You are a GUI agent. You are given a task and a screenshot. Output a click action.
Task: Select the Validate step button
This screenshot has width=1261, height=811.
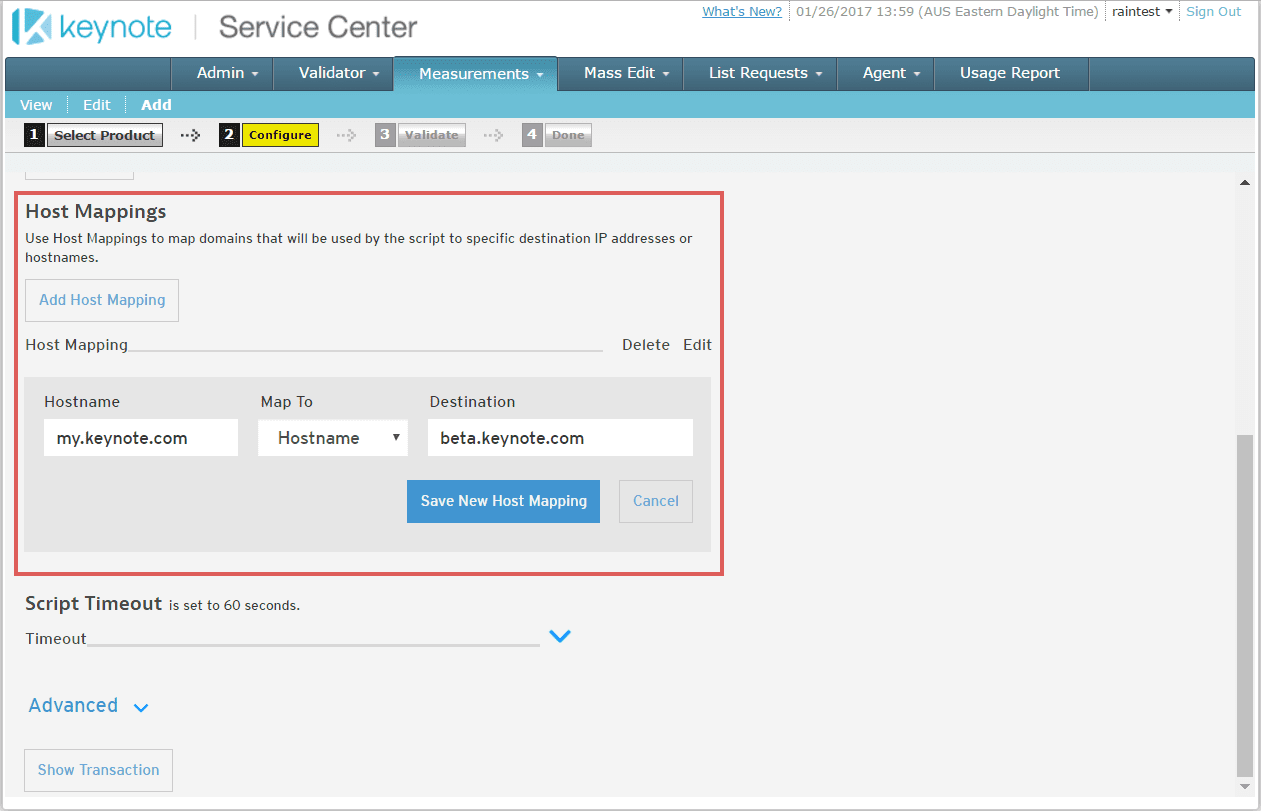tap(432, 135)
